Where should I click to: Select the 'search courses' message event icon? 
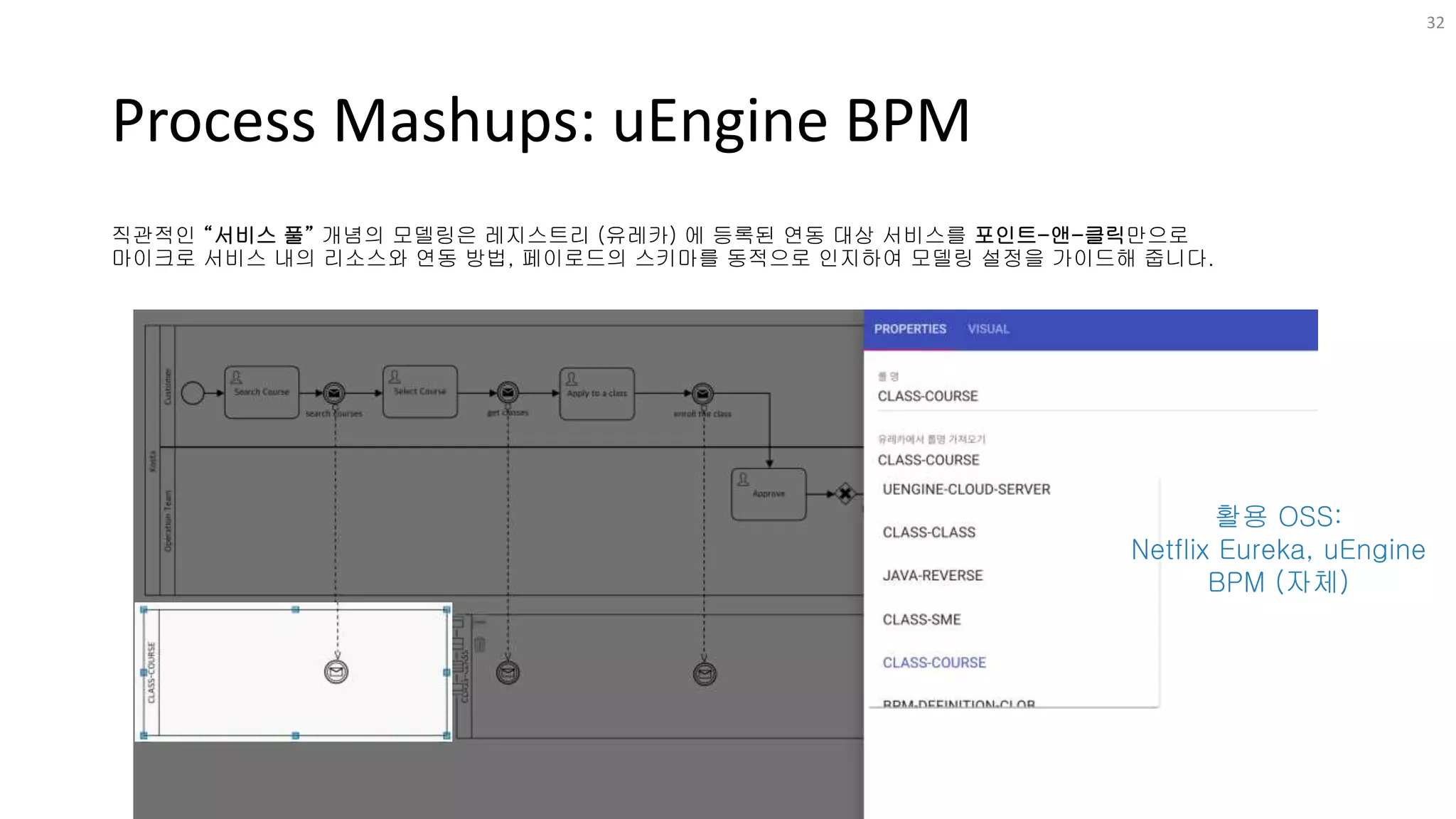pyautogui.click(x=334, y=392)
